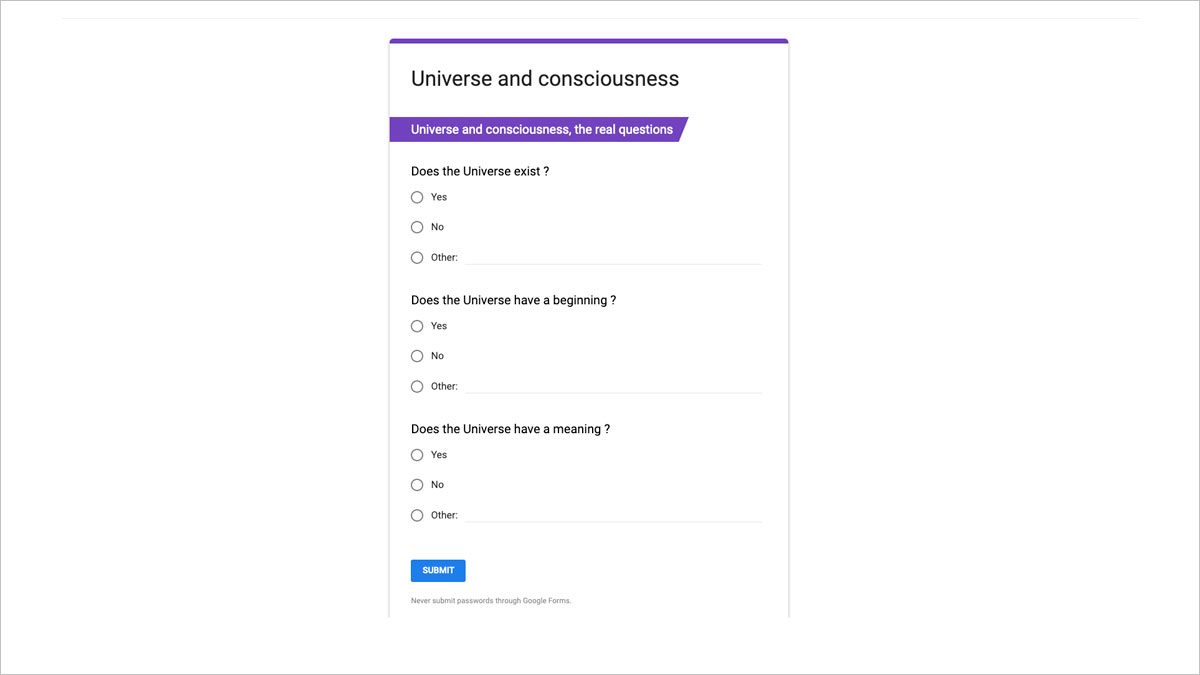Click the Other text field under the exist question

click(613, 258)
